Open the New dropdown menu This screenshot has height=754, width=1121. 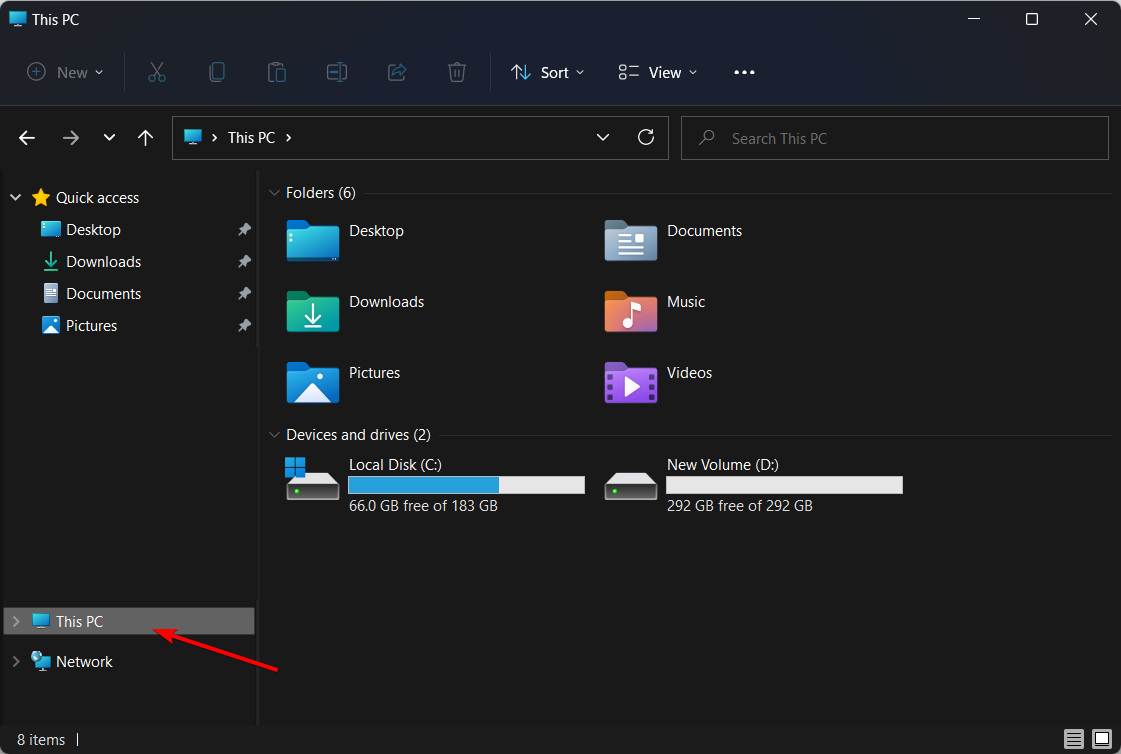tap(65, 72)
